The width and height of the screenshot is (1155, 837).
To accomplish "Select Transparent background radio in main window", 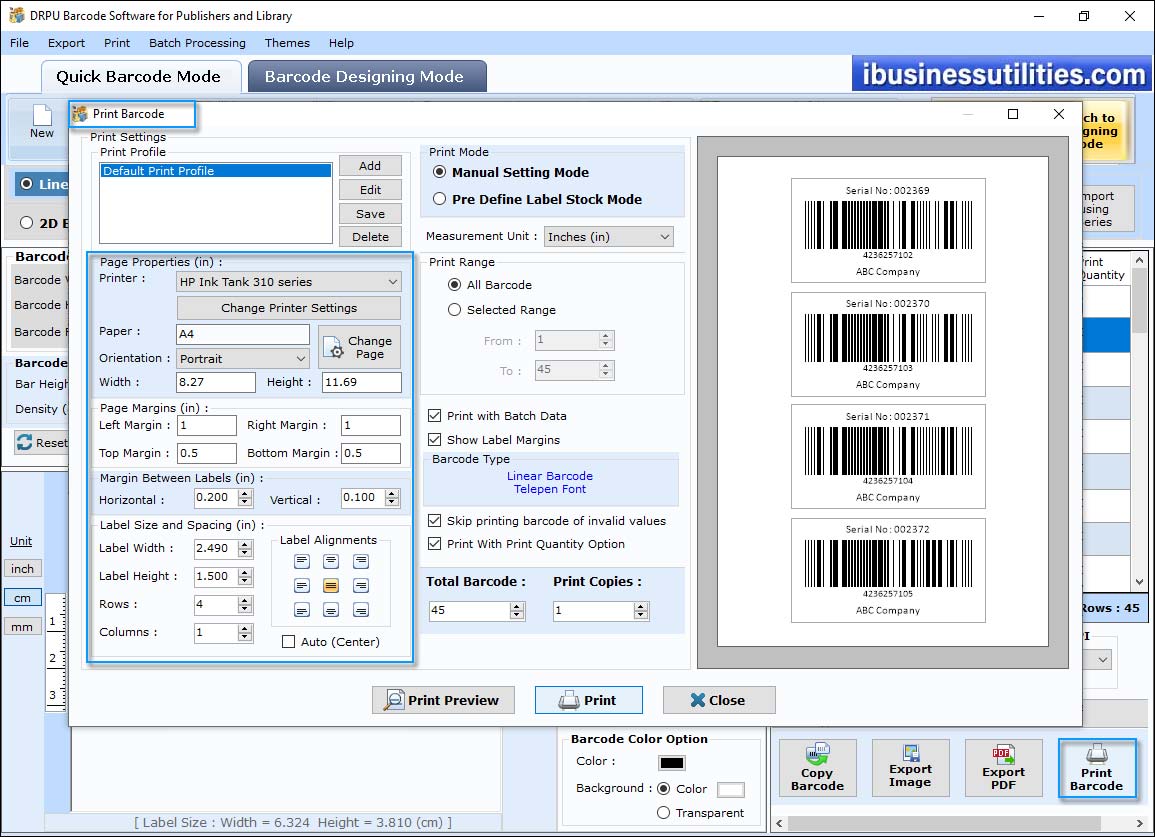I will (x=664, y=813).
